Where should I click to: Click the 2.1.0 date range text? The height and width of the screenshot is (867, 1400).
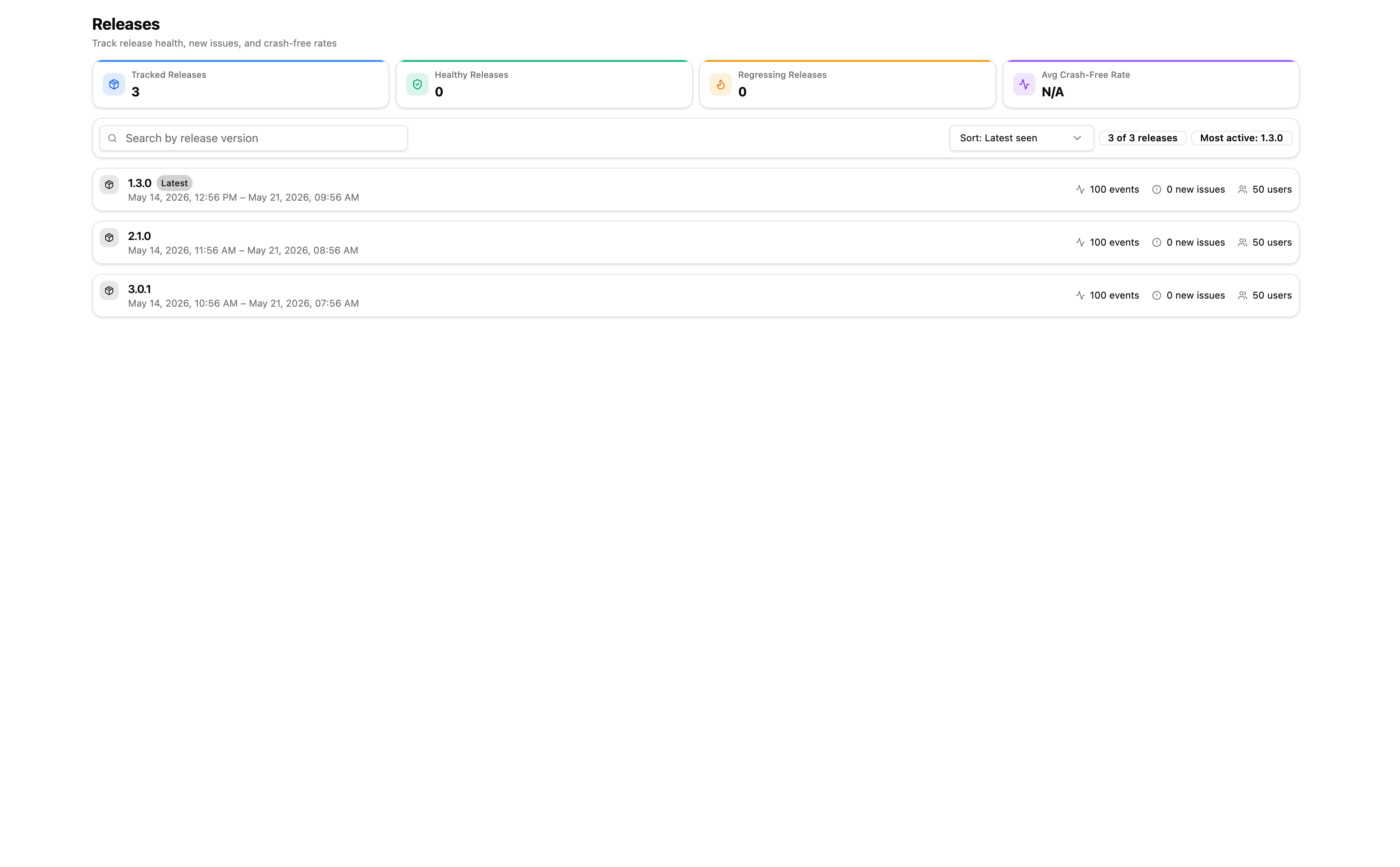coord(243,250)
